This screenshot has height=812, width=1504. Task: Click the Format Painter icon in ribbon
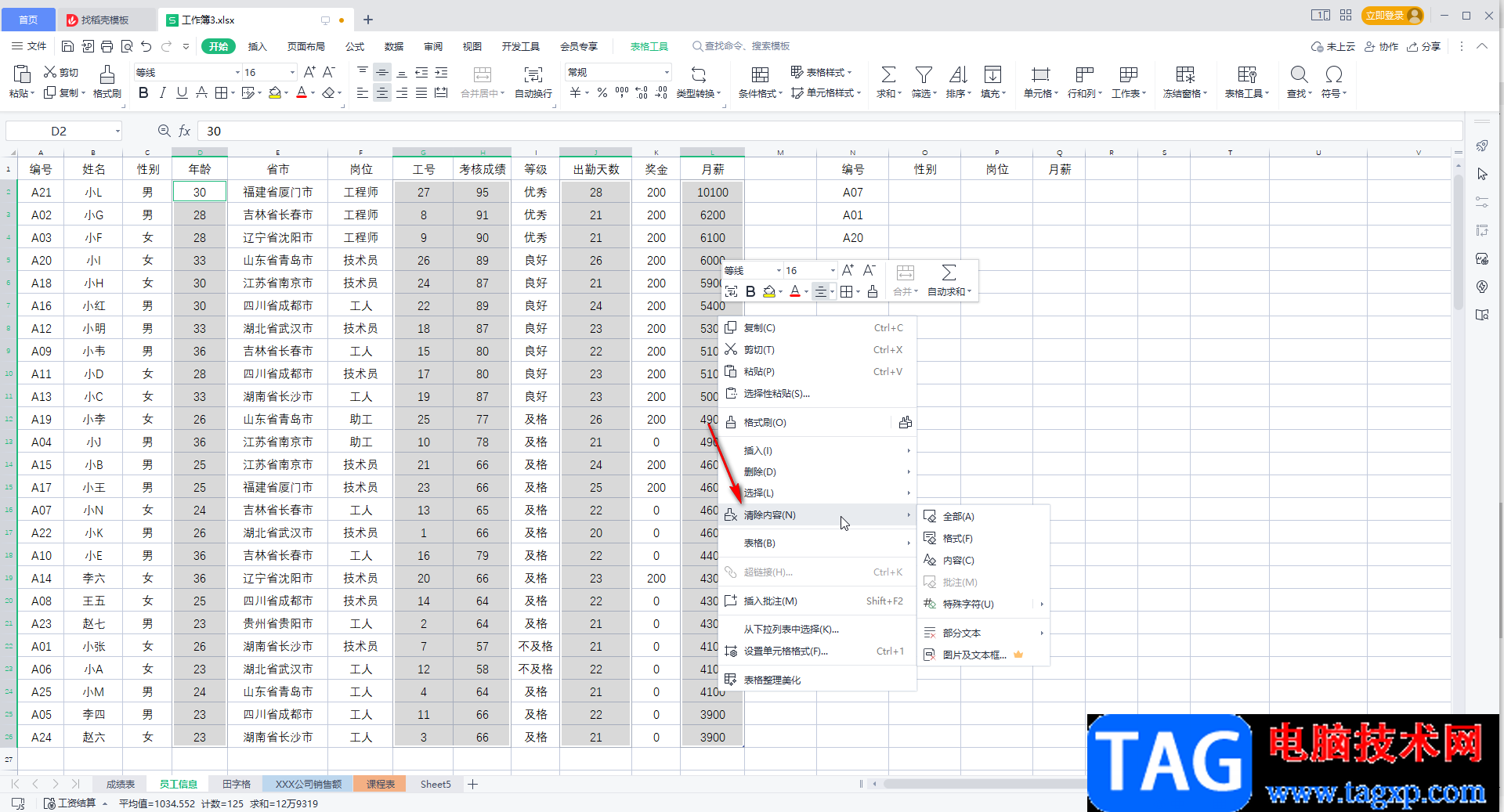pos(107,75)
